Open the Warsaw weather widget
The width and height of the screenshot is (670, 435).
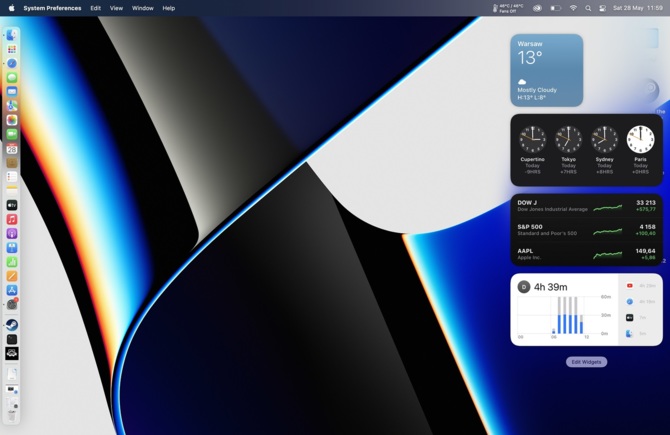[x=547, y=71]
